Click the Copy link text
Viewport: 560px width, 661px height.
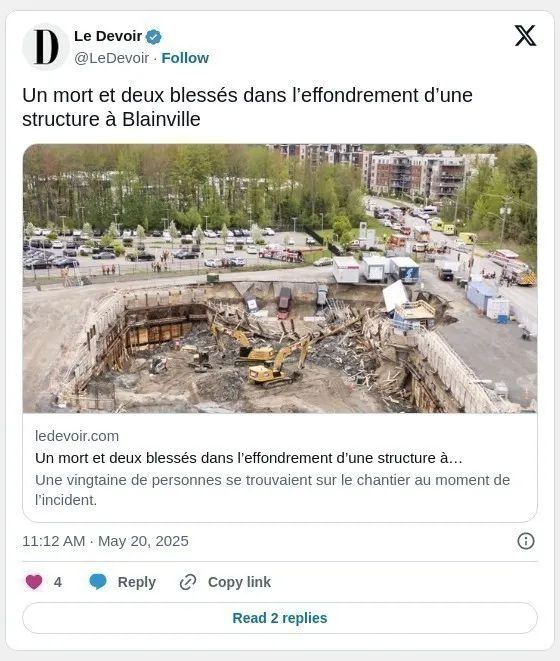239,582
